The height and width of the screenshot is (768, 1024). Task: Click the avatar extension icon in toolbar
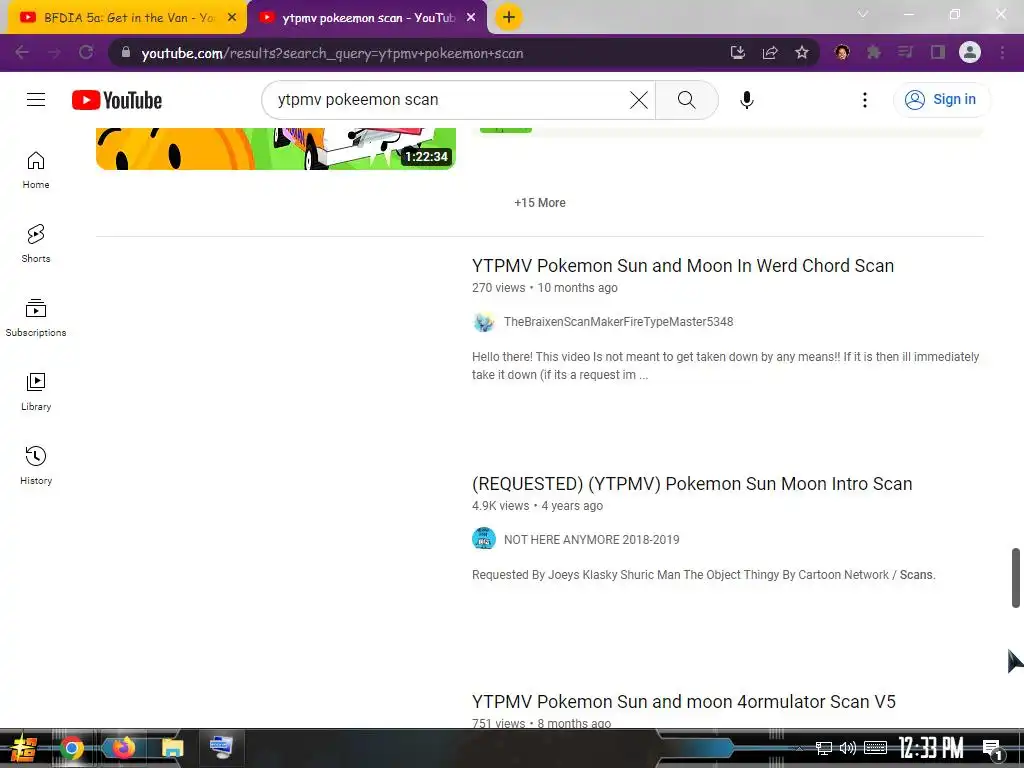[x=842, y=52]
